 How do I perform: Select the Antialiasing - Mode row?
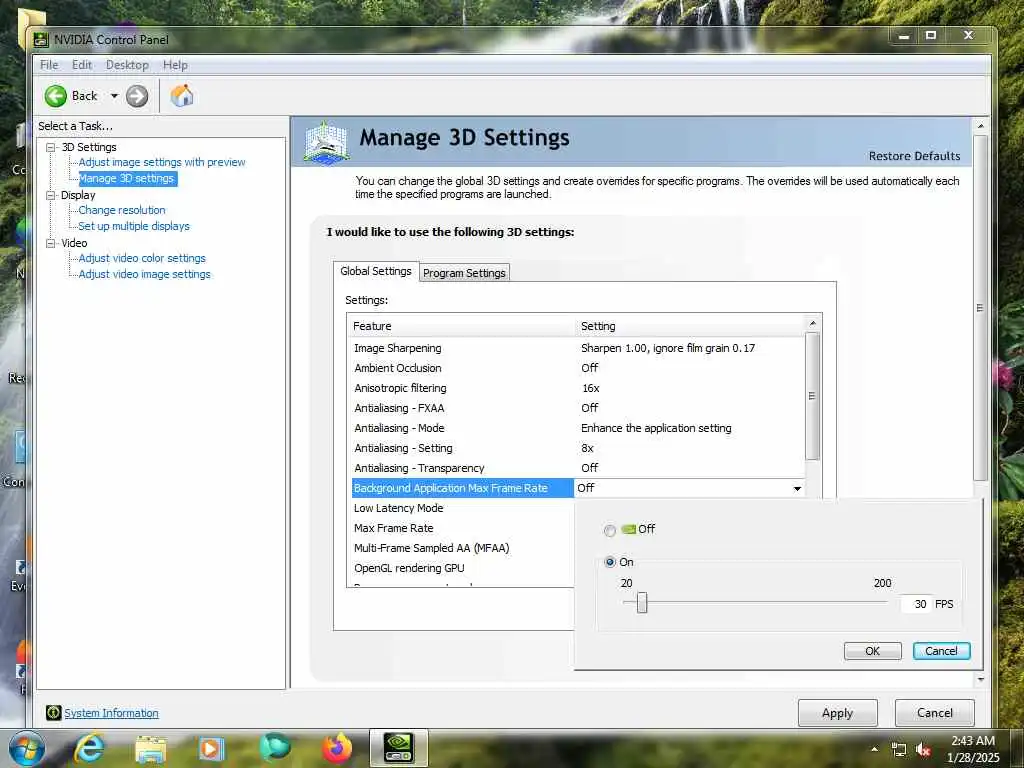tap(578, 428)
